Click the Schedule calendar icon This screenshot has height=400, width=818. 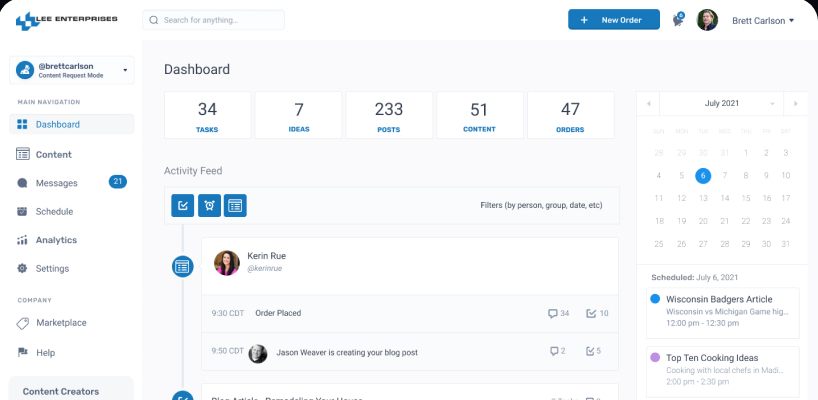(22, 211)
